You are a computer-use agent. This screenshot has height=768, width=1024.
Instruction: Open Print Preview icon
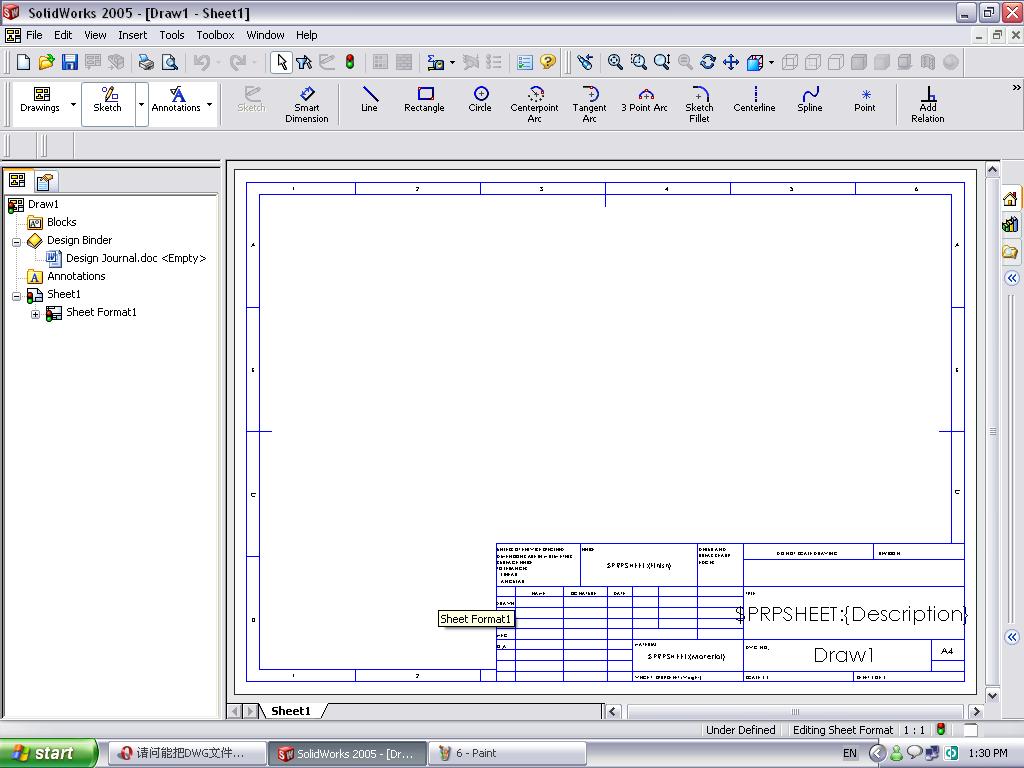pyautogui.click(x=170, y=62)
